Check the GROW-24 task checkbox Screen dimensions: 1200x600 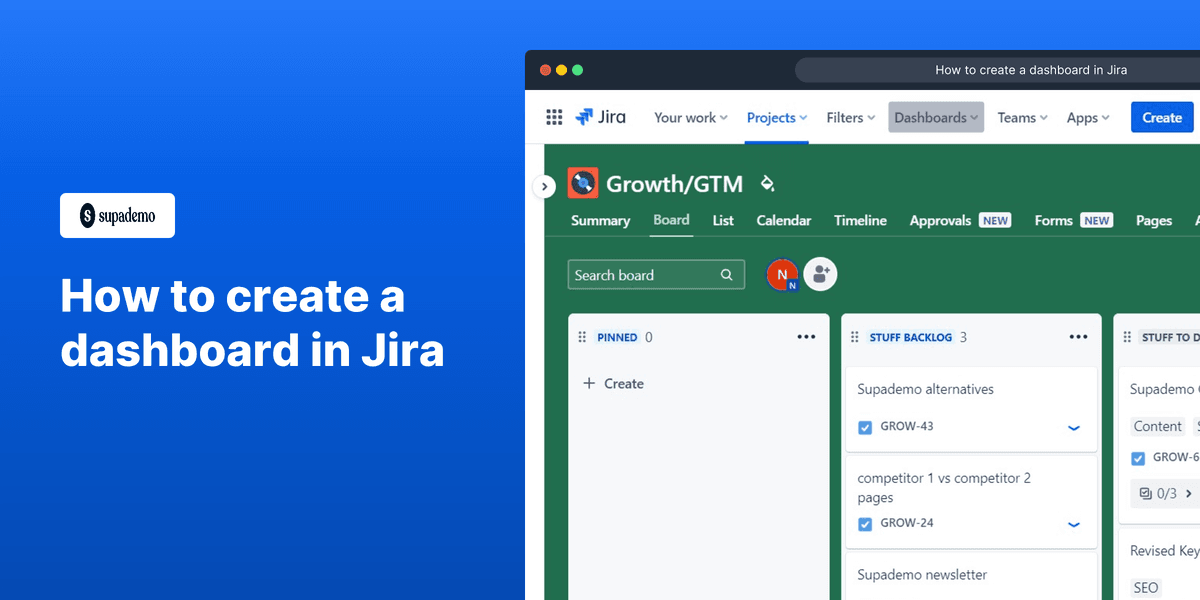865,523
